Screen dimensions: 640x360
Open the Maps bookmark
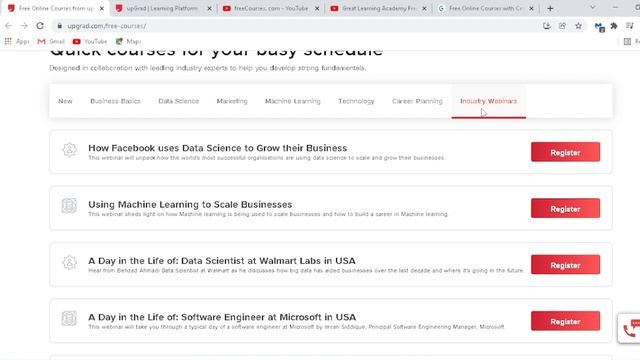[129, 41]
